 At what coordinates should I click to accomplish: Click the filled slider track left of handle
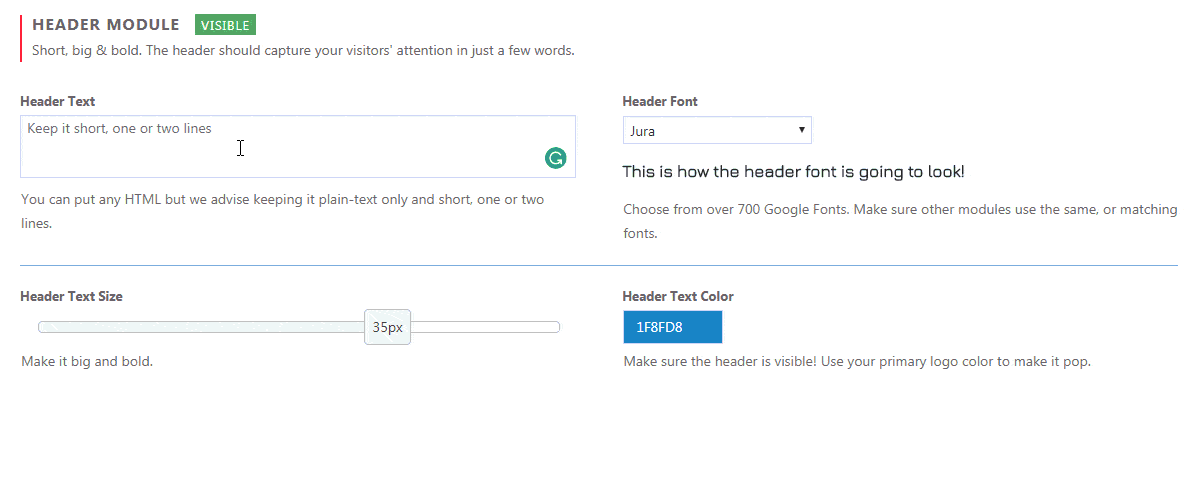click(201, 327)
